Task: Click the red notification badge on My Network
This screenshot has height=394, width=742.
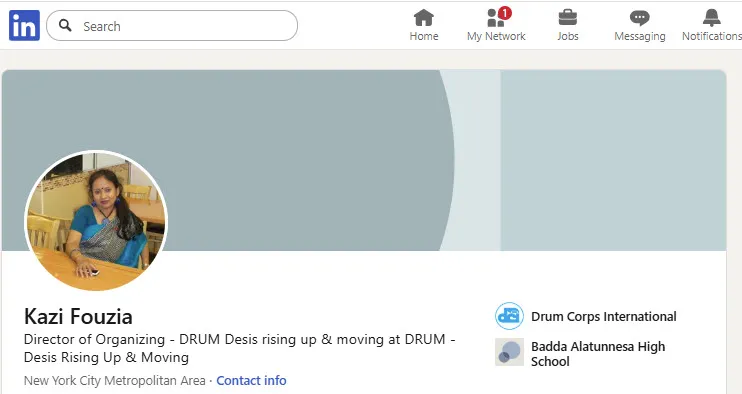Action: (505, 13)
